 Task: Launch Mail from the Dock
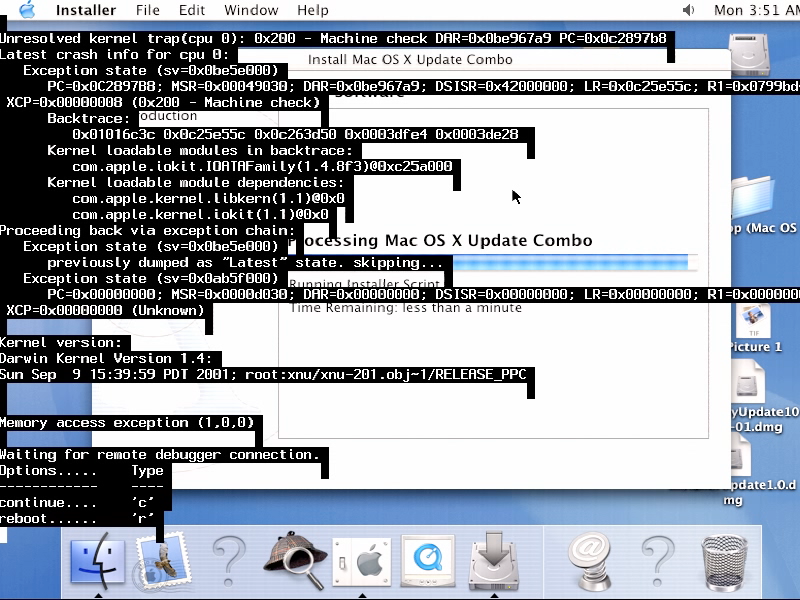tap(162, 562)
